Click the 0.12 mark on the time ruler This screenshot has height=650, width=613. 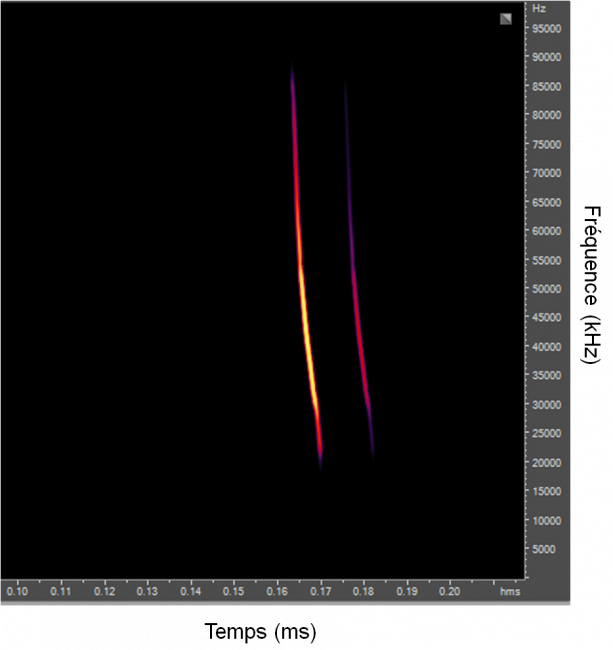point(104,592)
